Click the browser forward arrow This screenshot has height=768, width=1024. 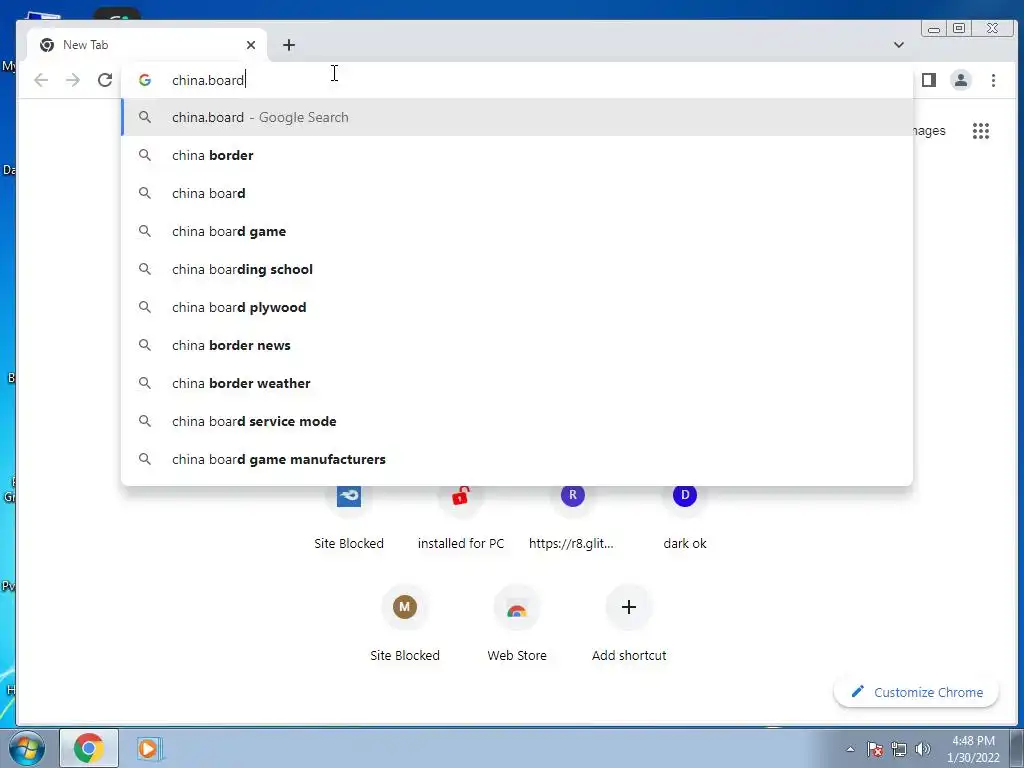click(73, 80)
